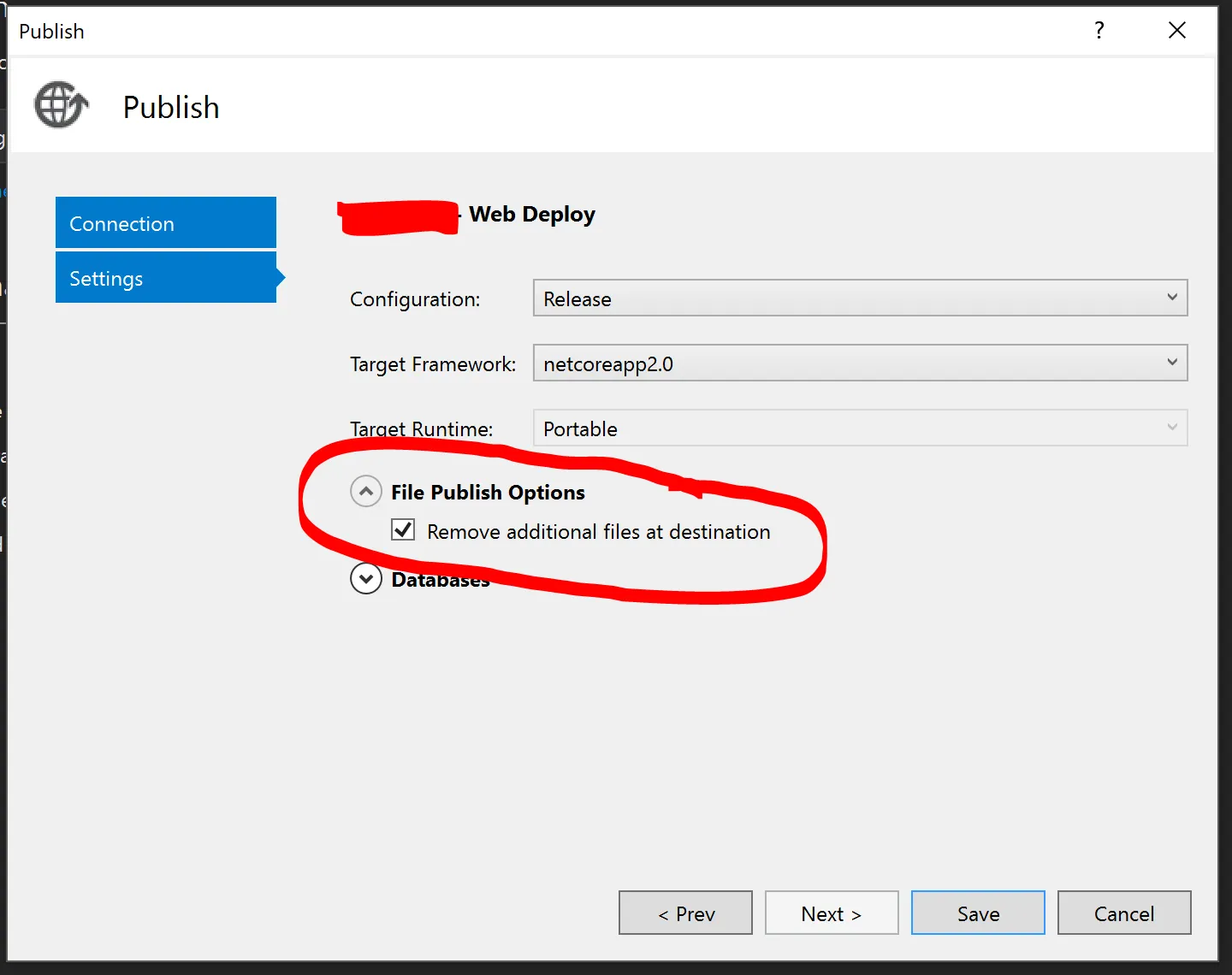Open the Target Framework dropdown netcoreapp2.0
The height and width of the screenshot is (975, 1232).
click(860, 363)
